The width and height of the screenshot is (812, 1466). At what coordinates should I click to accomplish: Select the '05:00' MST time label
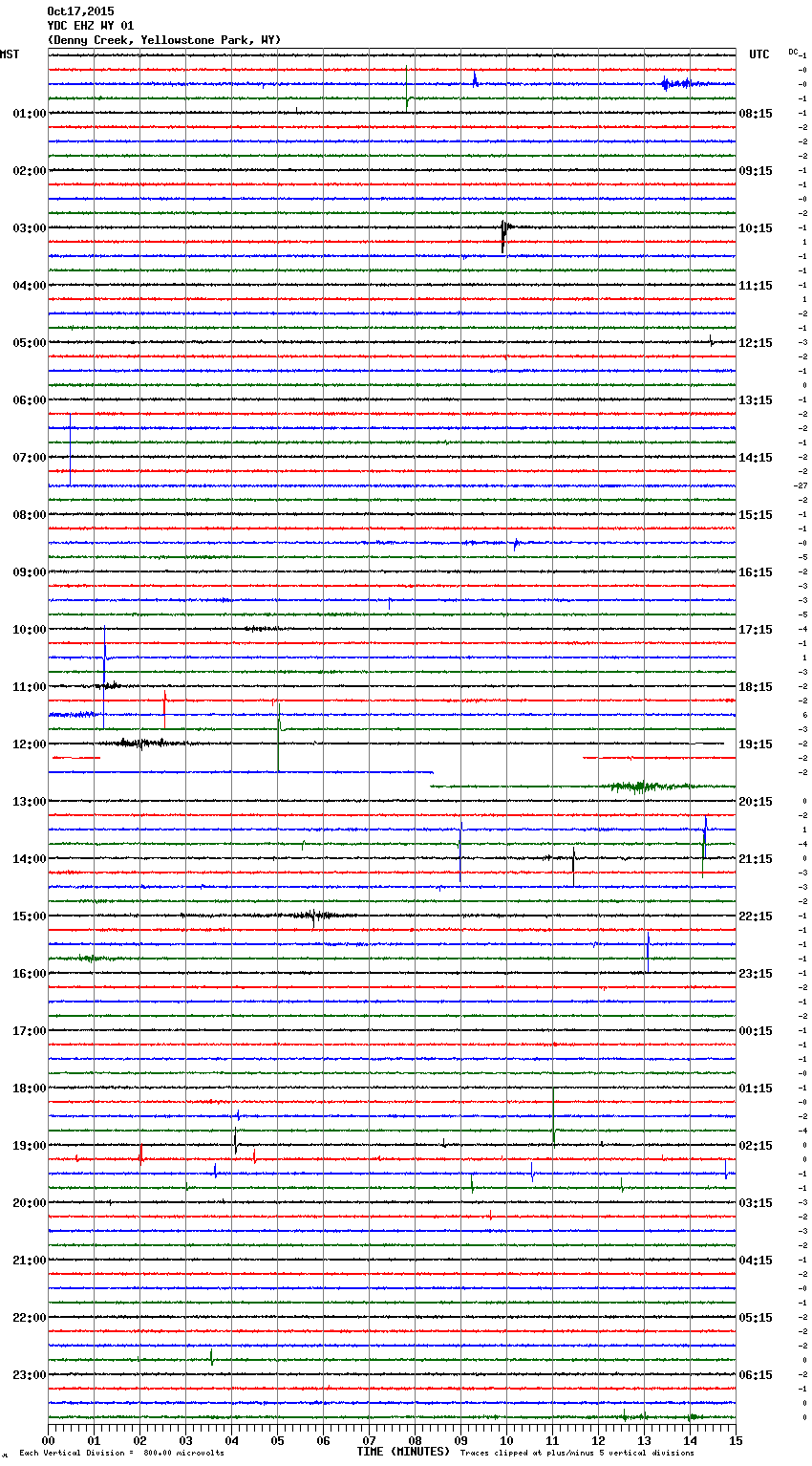click(30, 343)
